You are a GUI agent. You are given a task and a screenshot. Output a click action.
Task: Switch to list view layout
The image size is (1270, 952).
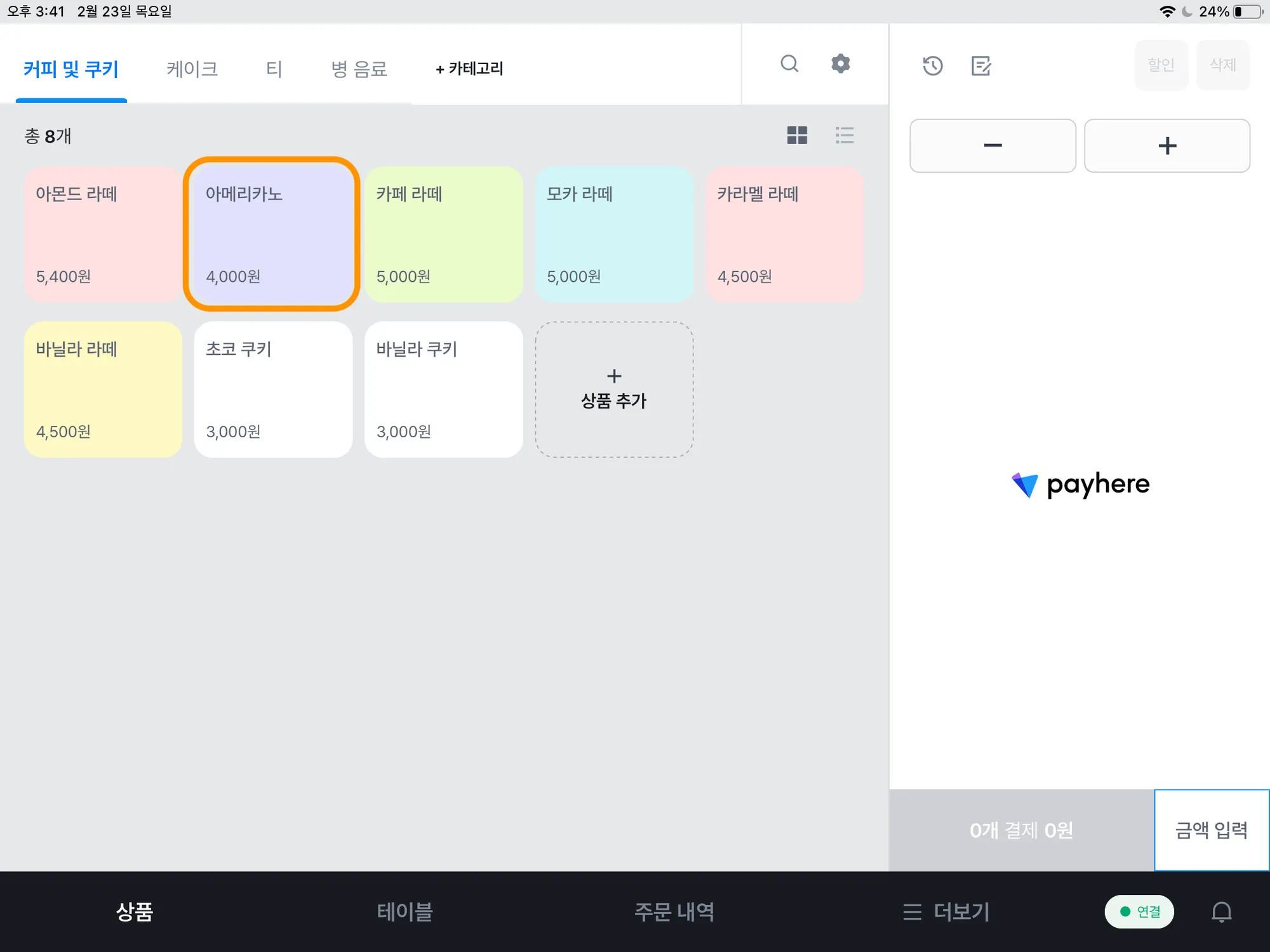pyautogui.click(x=845, y=135)
